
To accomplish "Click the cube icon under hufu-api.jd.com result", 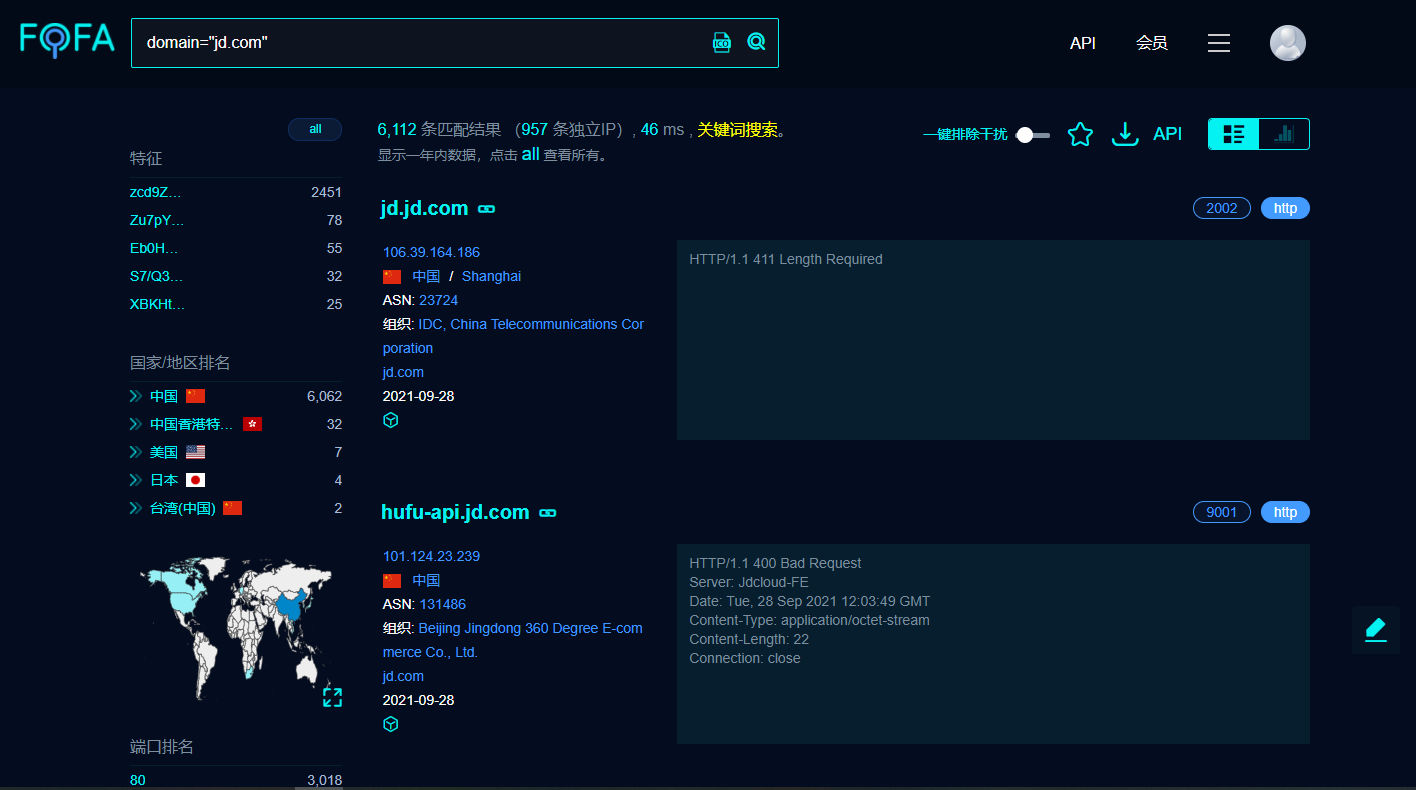I will (x=391, y=724).
